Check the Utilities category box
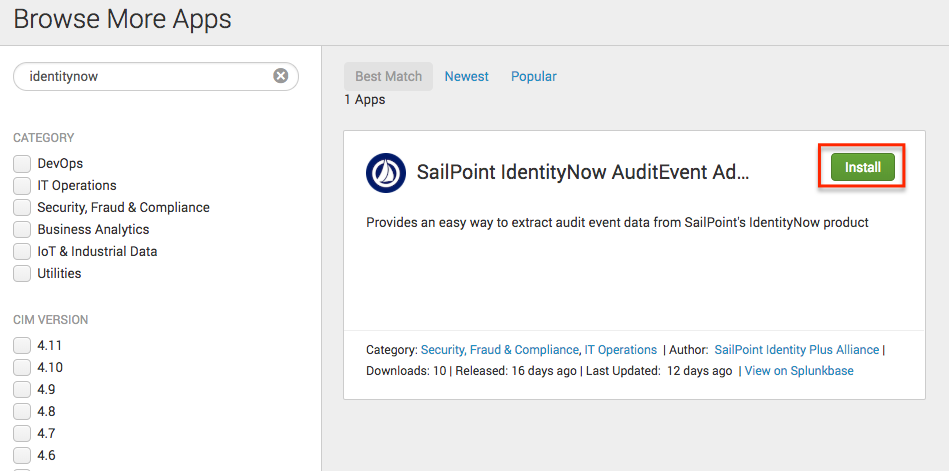This screenshot has width=949, height=471. pos(22,273)
